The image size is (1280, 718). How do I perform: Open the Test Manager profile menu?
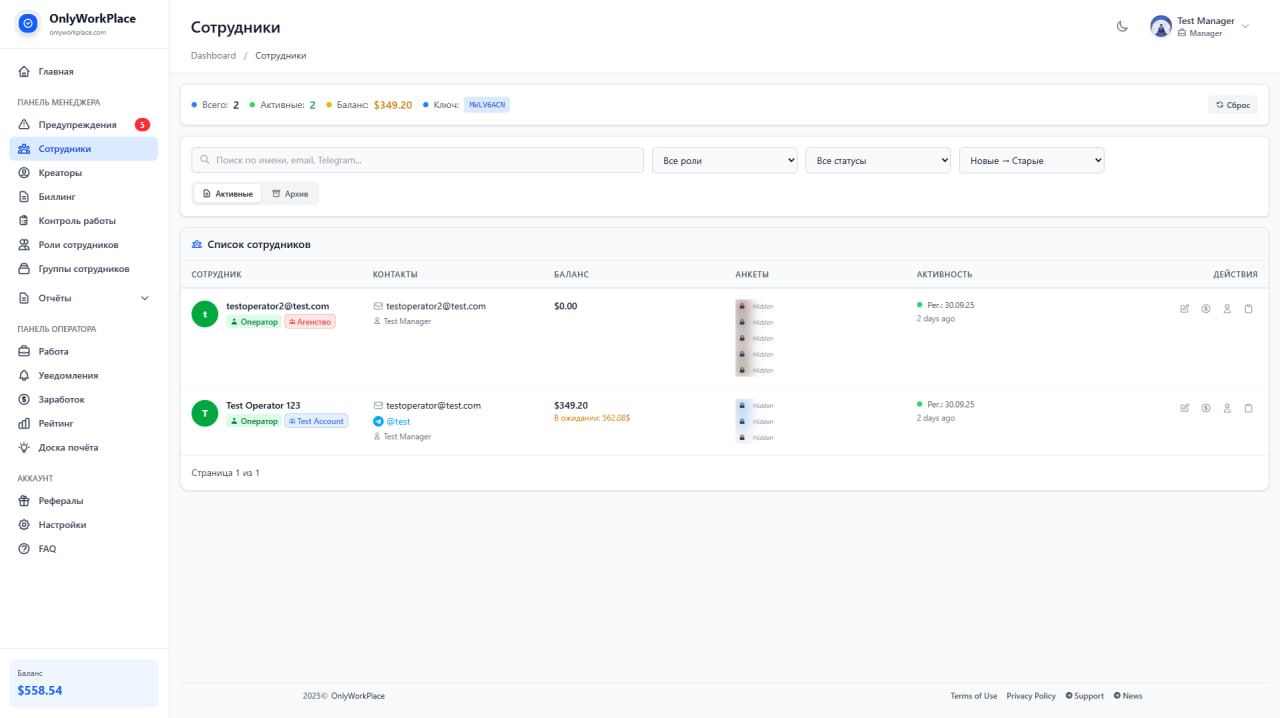[x=1200, y=27]
